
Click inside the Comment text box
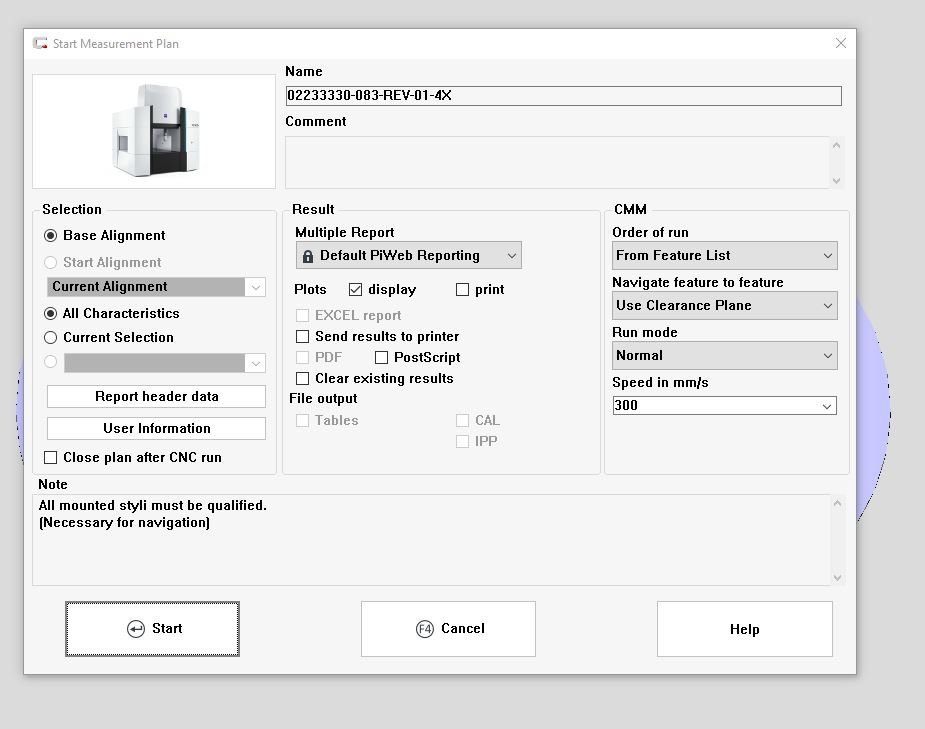pos(557,163)
